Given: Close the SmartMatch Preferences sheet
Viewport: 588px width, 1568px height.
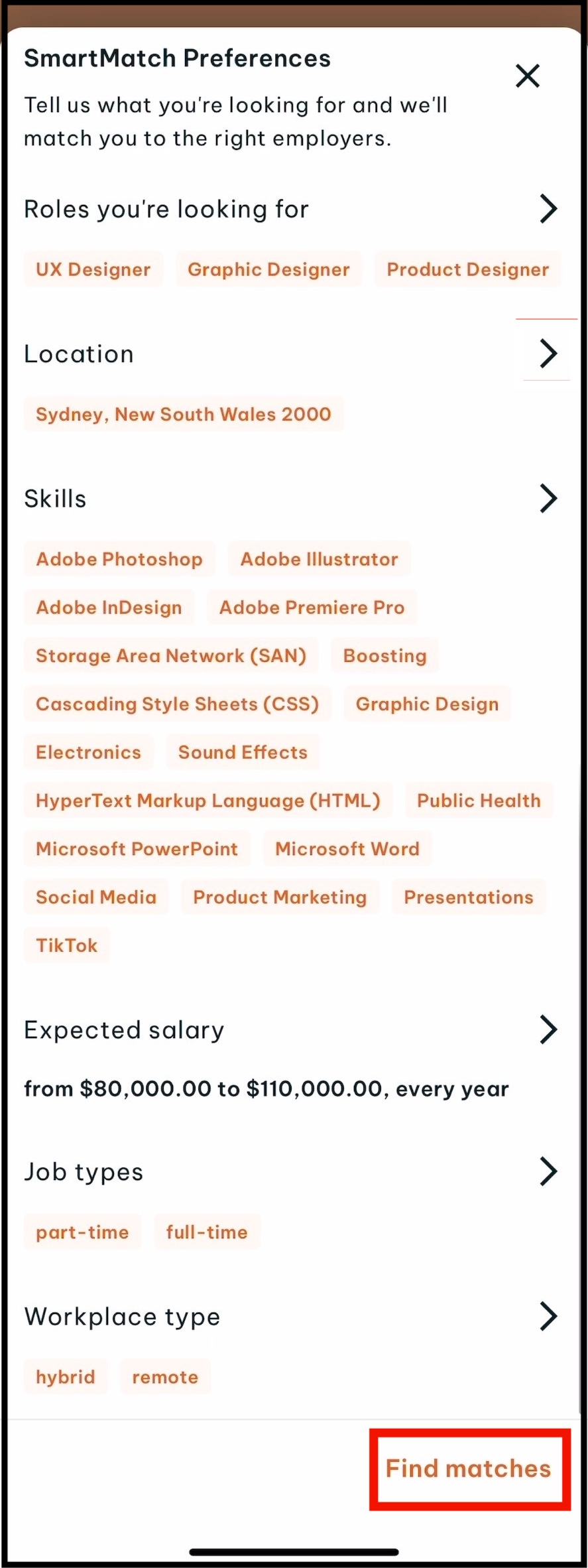Looking at the screenshot, I should 528,76.
